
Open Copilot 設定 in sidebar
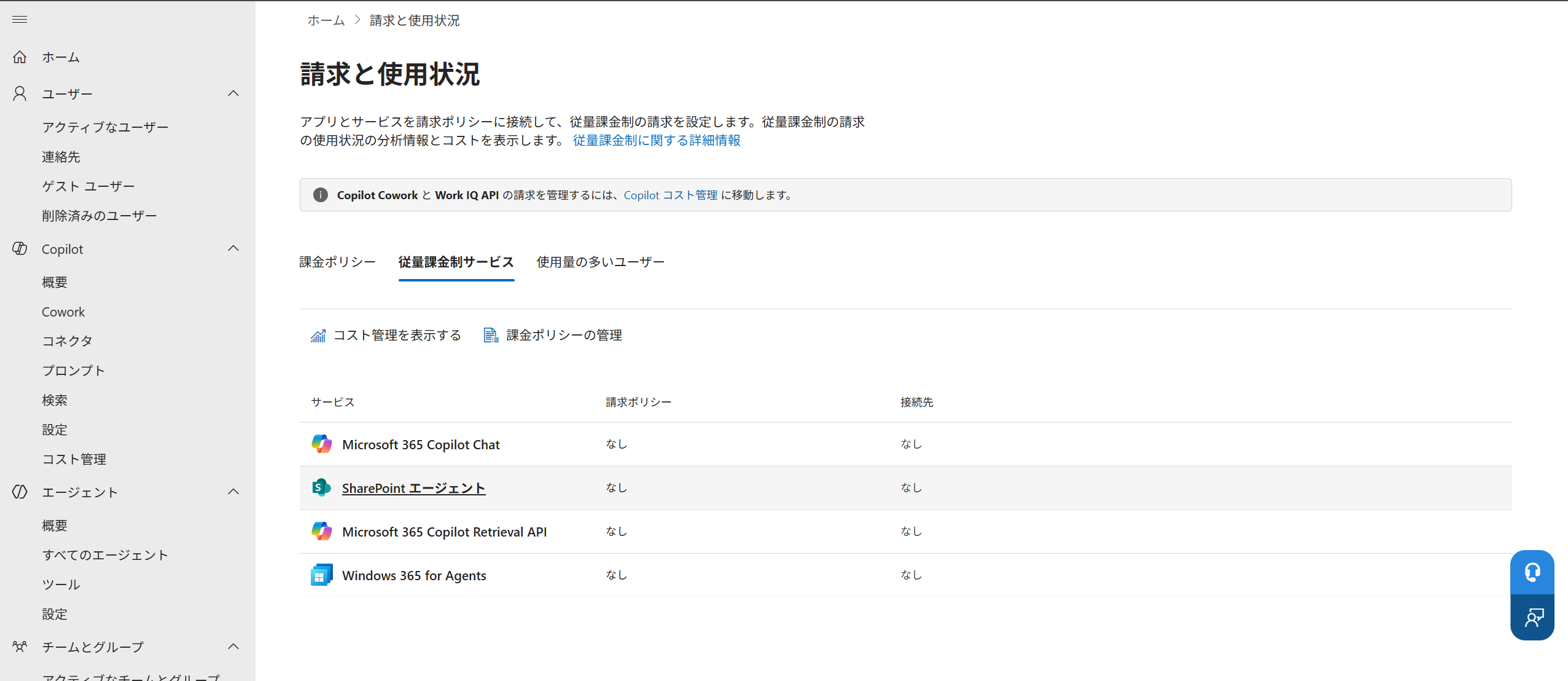pos(55,430)
